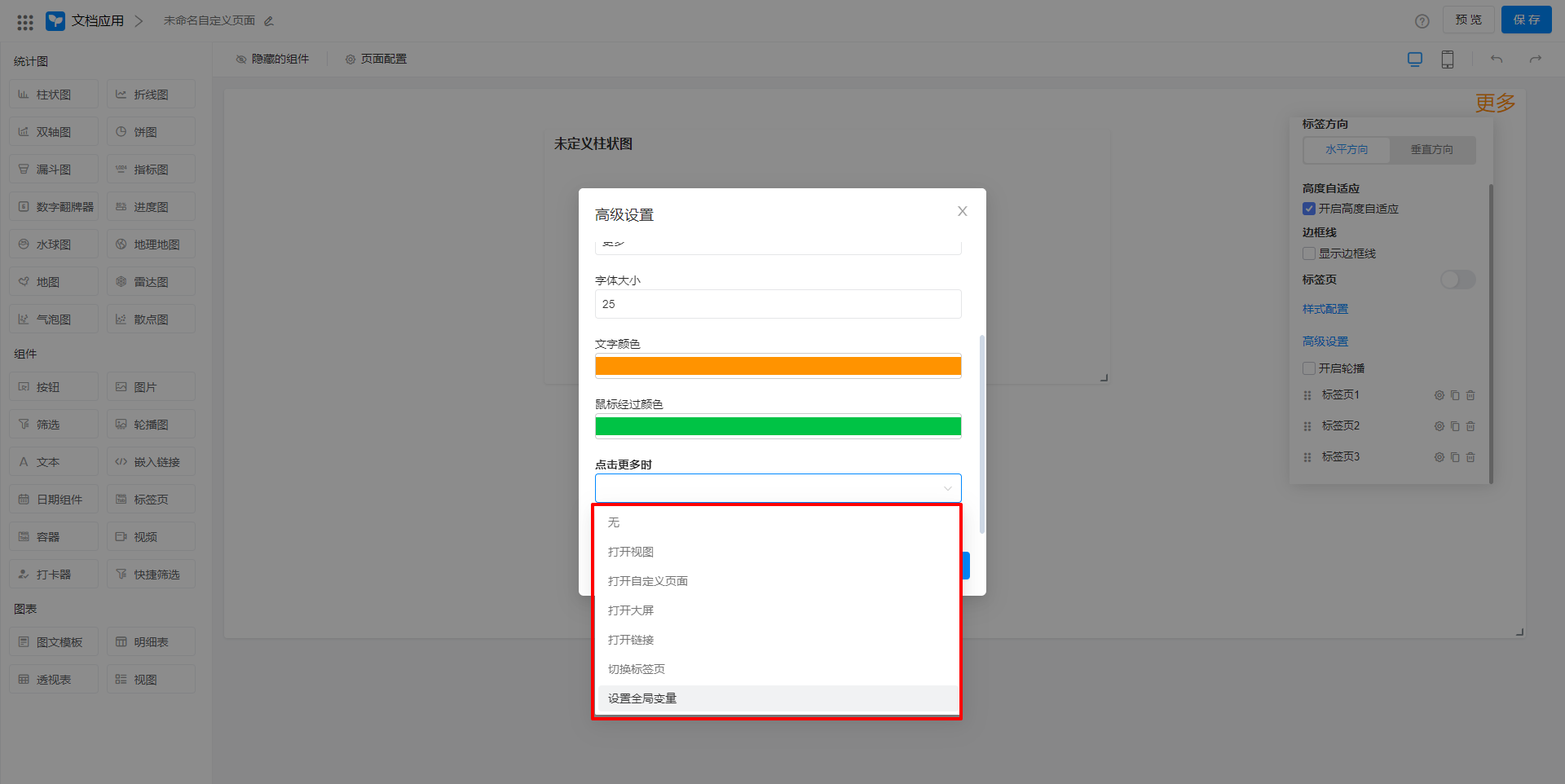
Task: Select the 垂直方向 tab direction
Action: pos(1431,150)
